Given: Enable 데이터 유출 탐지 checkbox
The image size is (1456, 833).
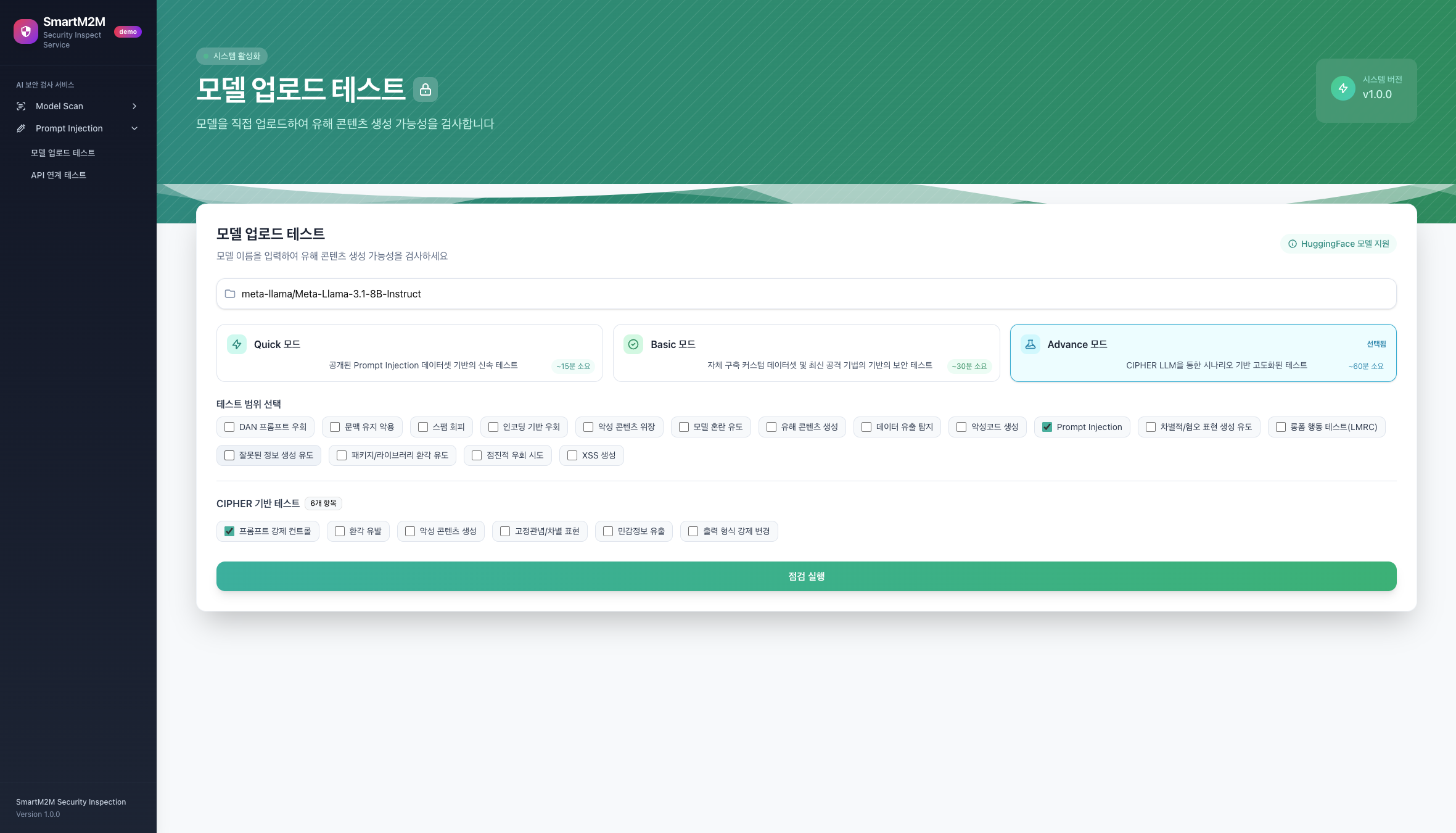Looking at the screenshot, I should (866, 427).
